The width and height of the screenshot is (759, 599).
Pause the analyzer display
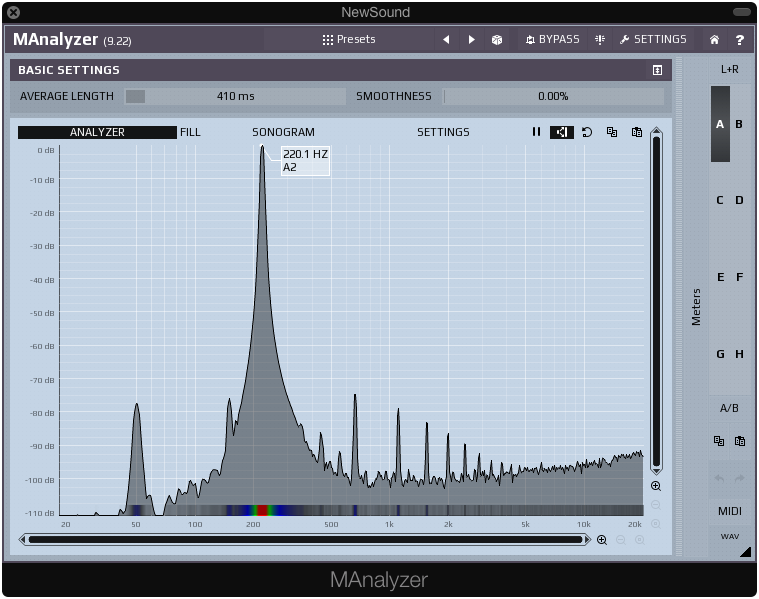pos(536,132)
